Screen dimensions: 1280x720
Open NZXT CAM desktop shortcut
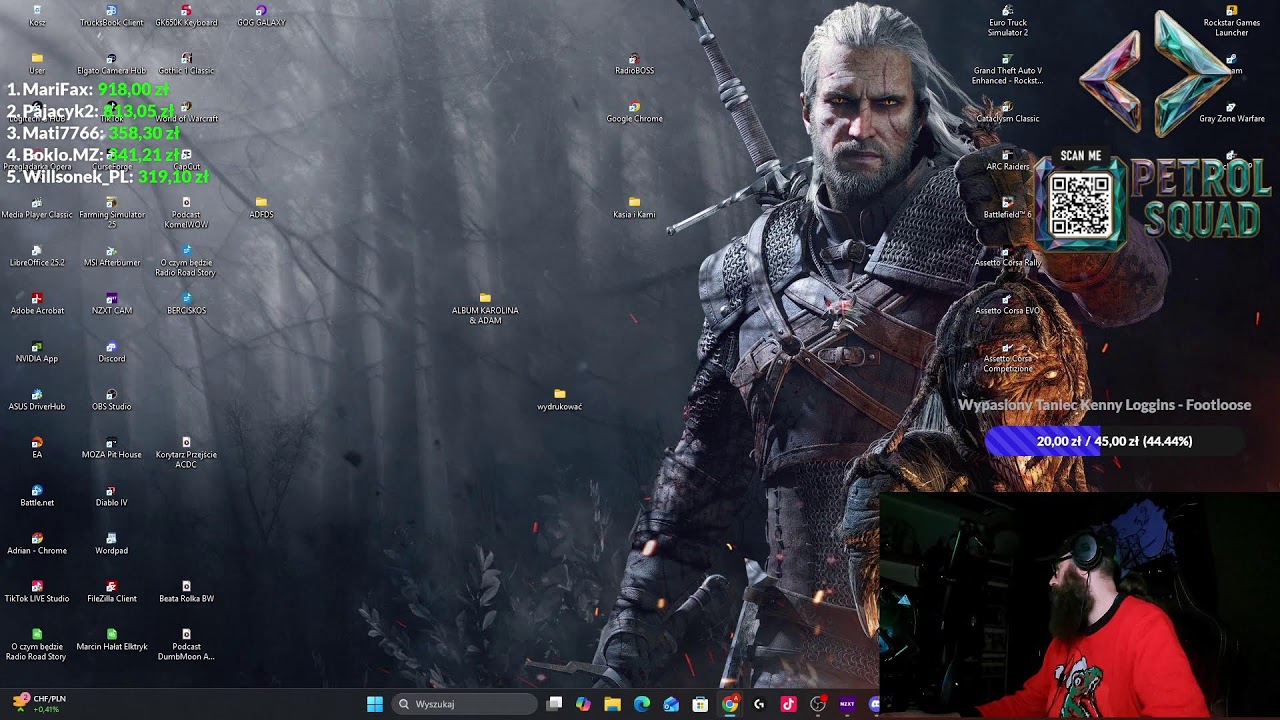click(111, 304)
